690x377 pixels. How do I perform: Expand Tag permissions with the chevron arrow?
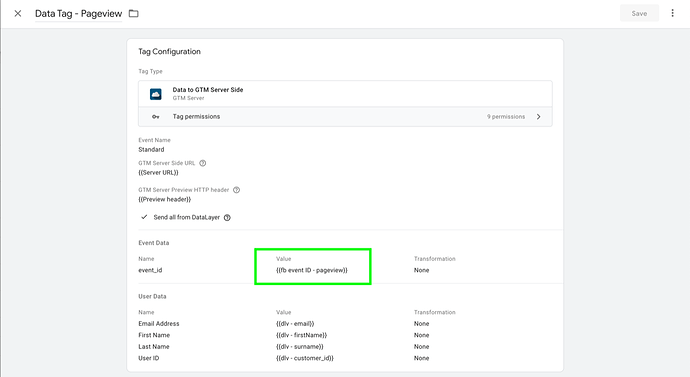pyautogui.click(x=539, y=117)
